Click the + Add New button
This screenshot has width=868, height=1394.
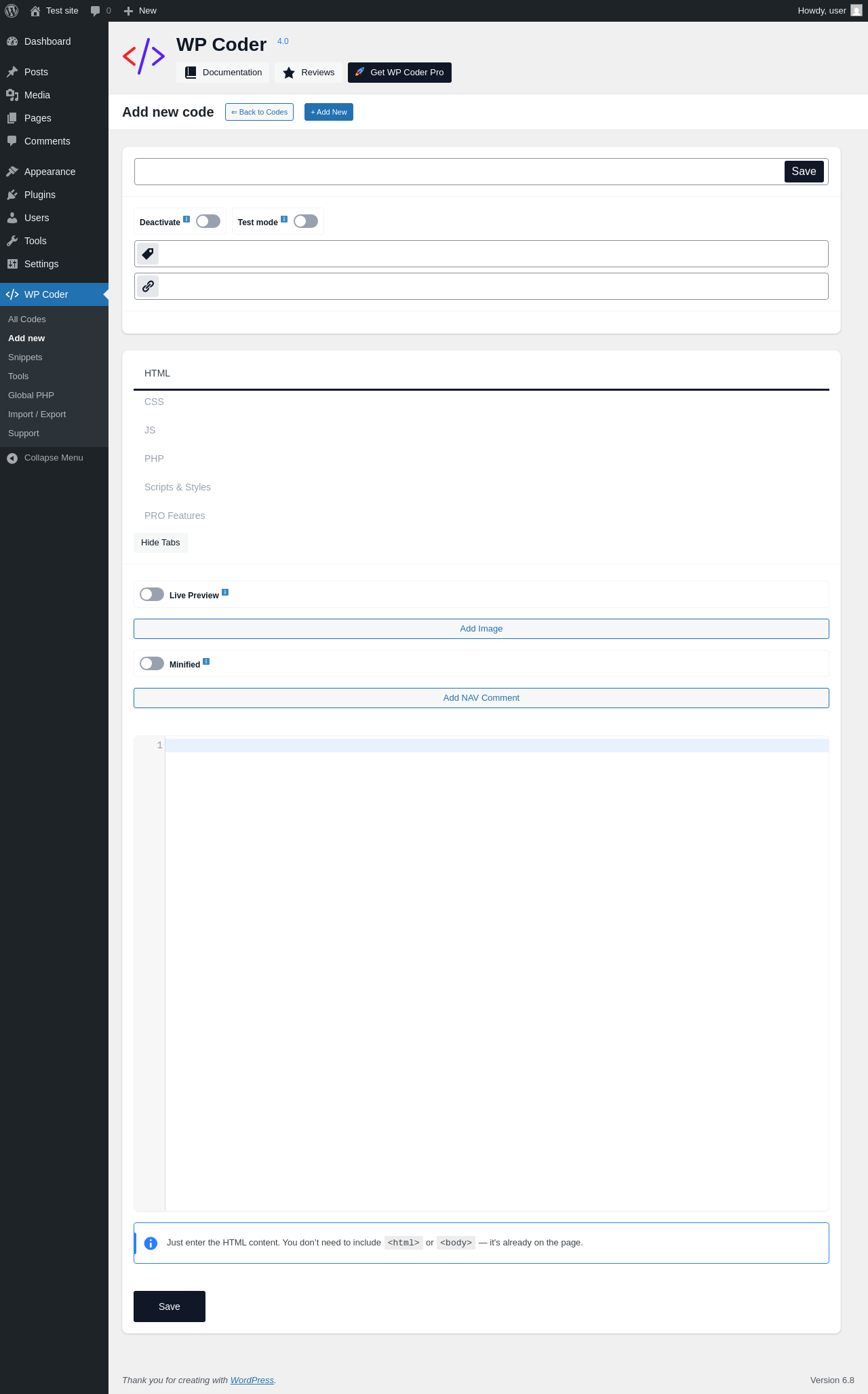329,112
